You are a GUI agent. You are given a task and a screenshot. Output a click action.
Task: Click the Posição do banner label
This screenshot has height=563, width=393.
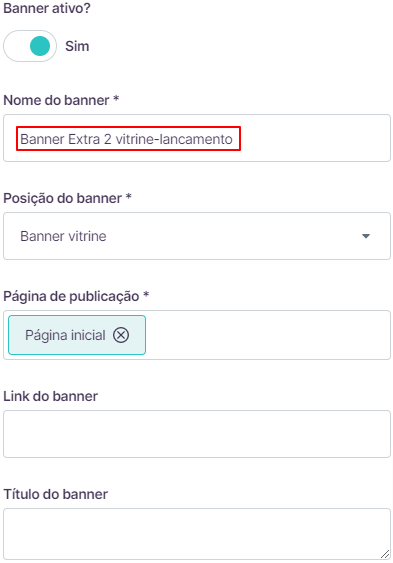coord(67,198)
